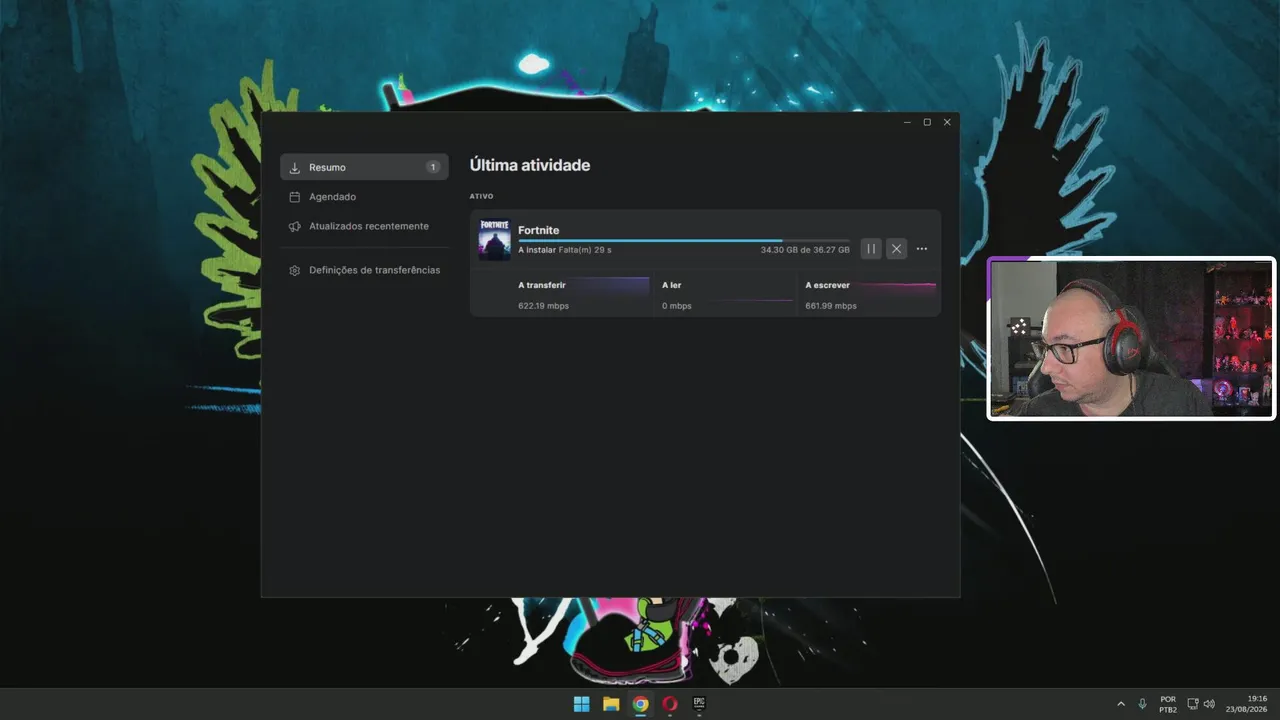1280x720 pixels.
Task: Show hidden system tray icons
Action: coord(1121,704)
